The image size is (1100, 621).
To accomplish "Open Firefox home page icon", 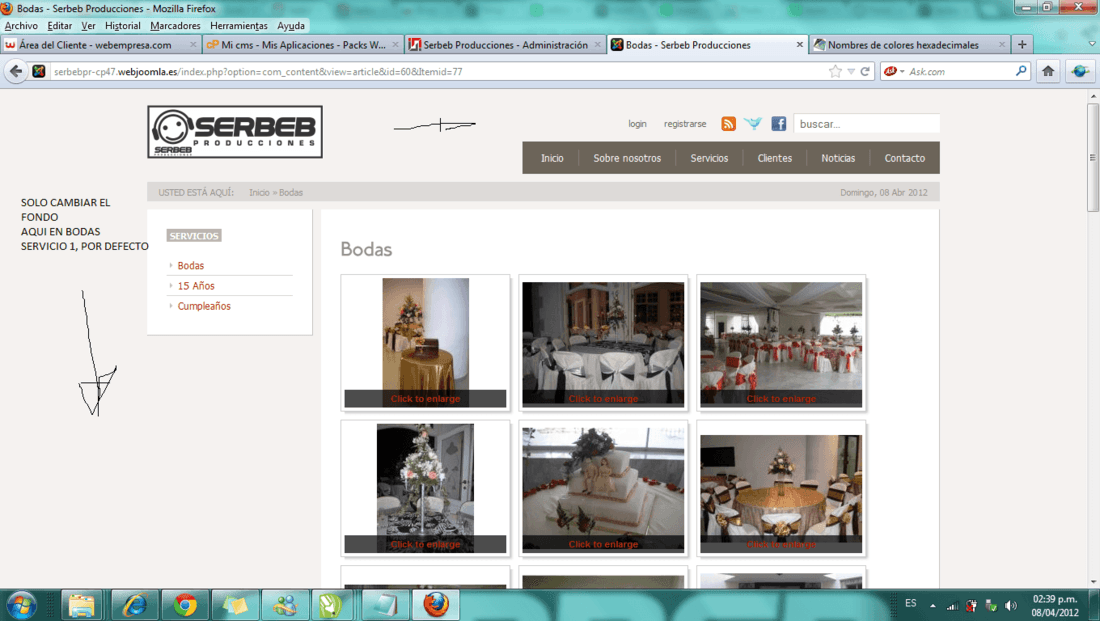I will point(1048,71).
